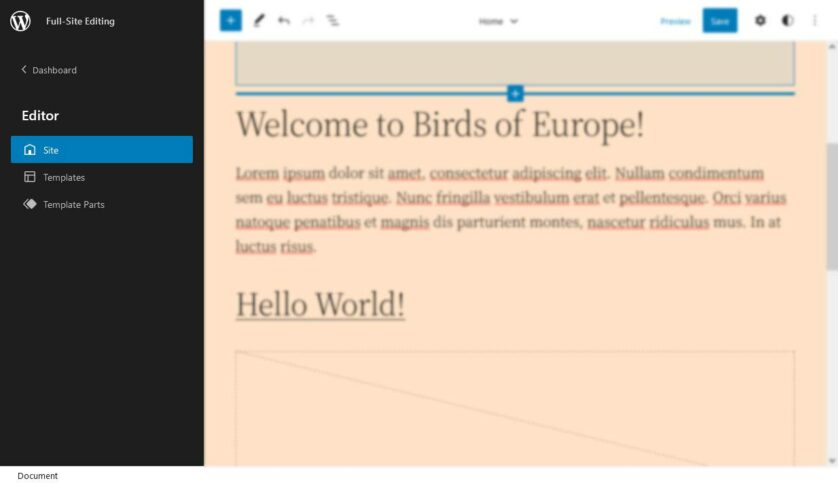This screenshot has width=838, height=483.
Task: Open the Settings gear panel
Action: pos(760,20)
